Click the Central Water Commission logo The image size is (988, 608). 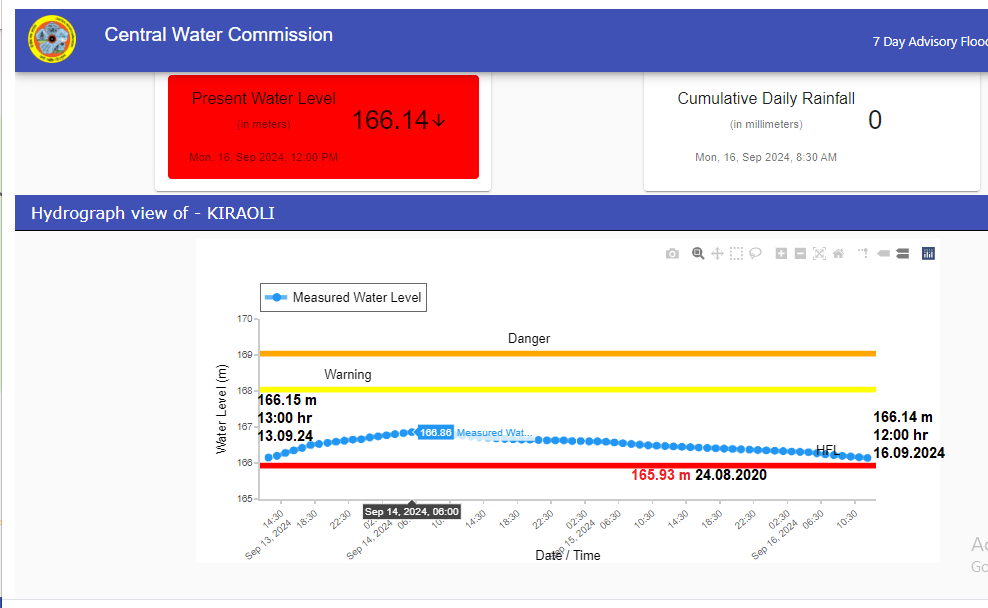[52, 39]
